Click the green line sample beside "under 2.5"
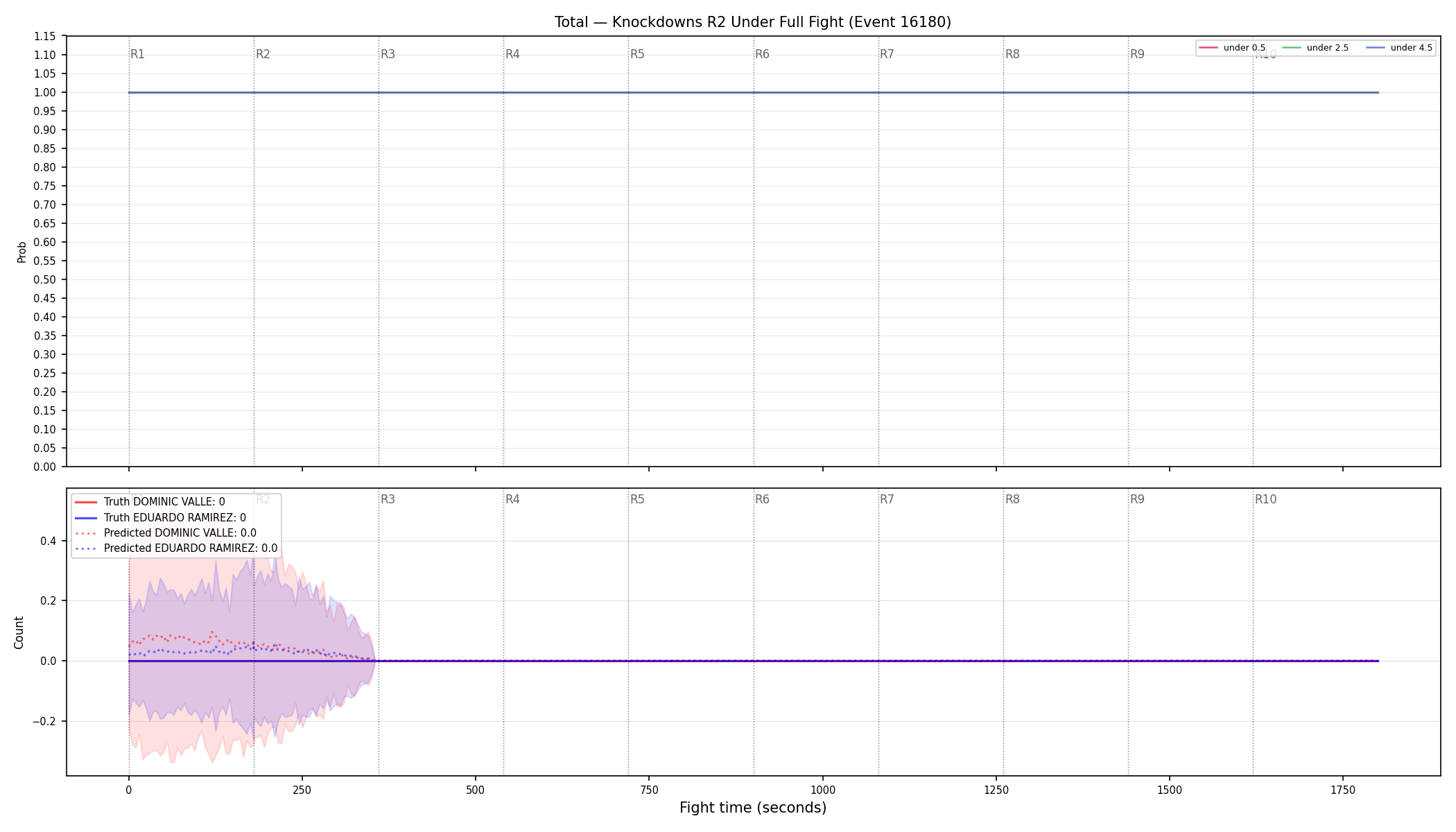Image resolution: width=1456 pixels, height=832 pixels. pos(1292,48)
